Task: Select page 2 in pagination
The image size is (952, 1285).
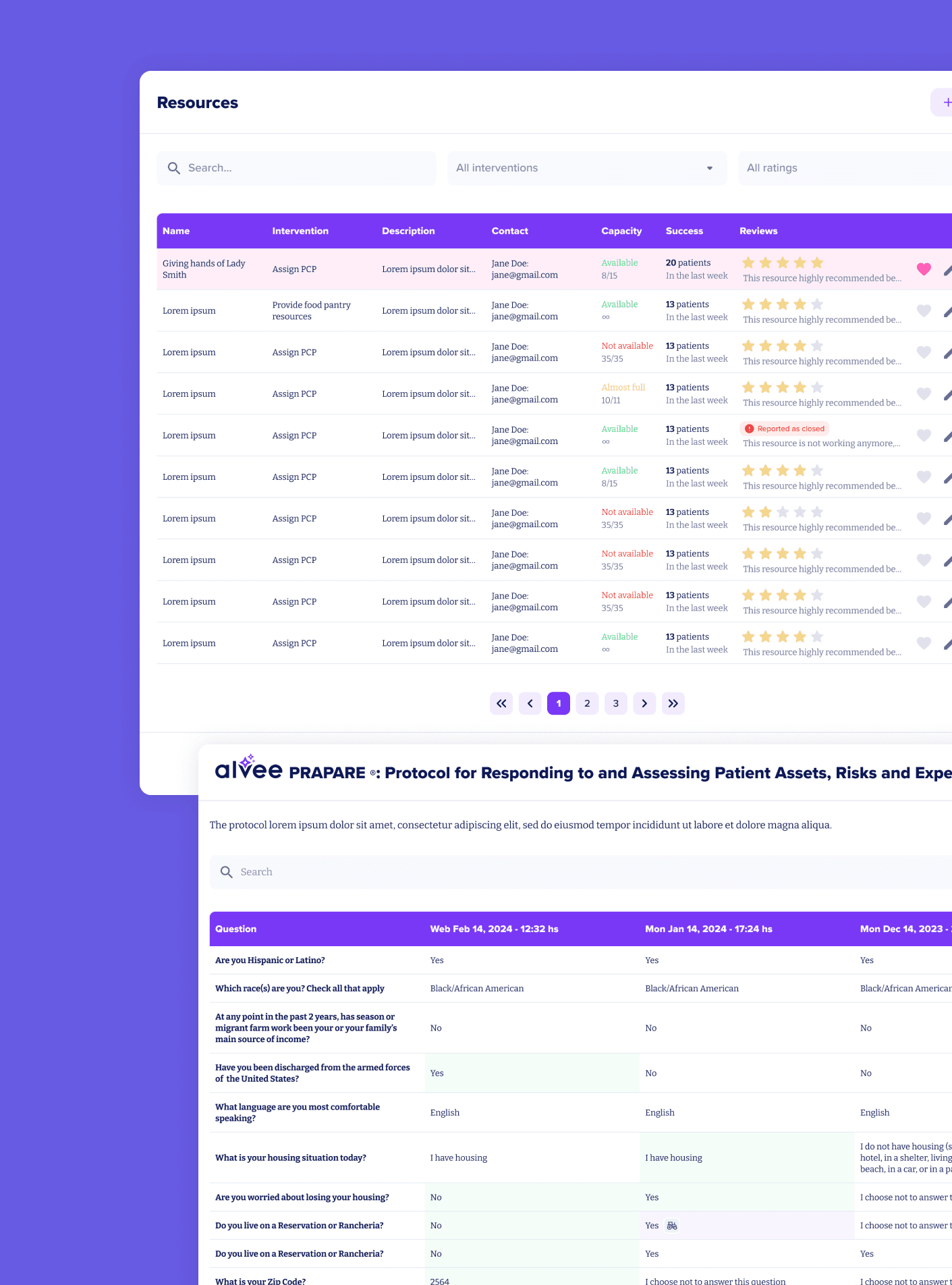Action: 587,703
